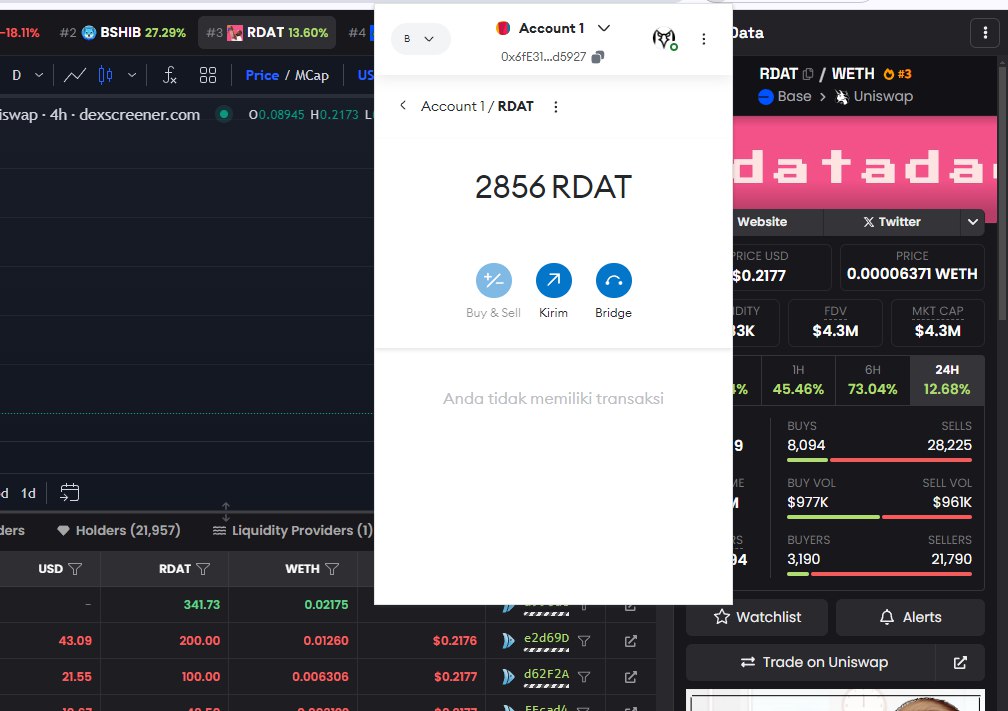Open Trade on Uniswap external link icon
The image size is (1008, 711).
(960, 662)
